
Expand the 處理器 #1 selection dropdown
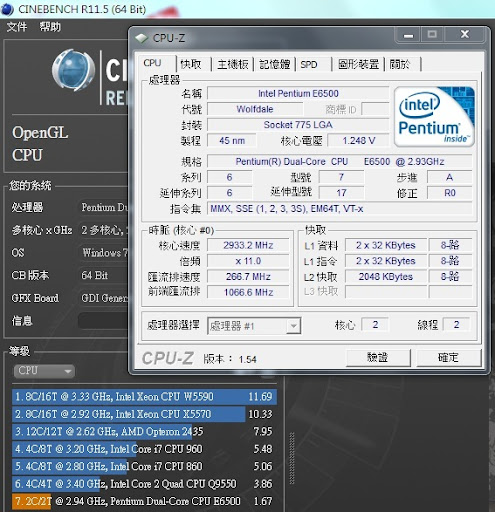coord(294,326)
